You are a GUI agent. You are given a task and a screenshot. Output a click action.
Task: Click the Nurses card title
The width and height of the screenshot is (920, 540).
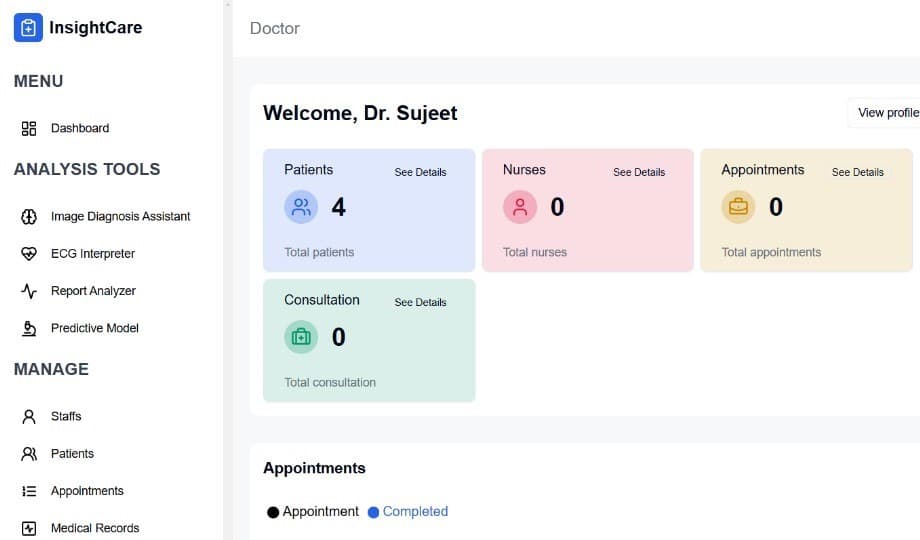[524, 170]
